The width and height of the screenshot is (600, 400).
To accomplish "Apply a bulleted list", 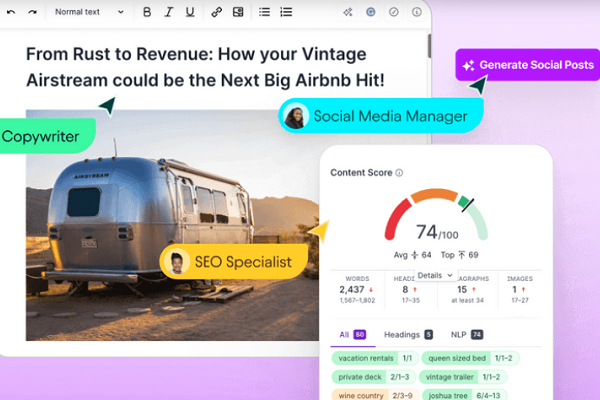I will pyautogui.click(x=264, y=12).
